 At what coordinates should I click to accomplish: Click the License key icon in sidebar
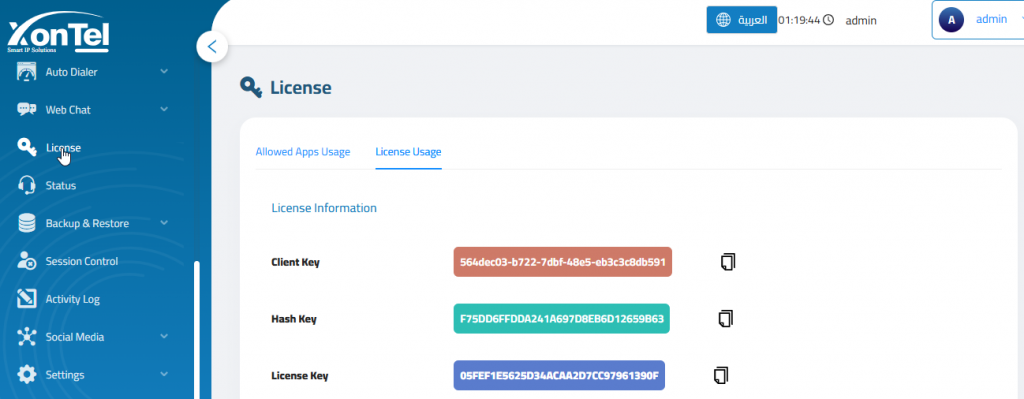[x=26, y=148]
